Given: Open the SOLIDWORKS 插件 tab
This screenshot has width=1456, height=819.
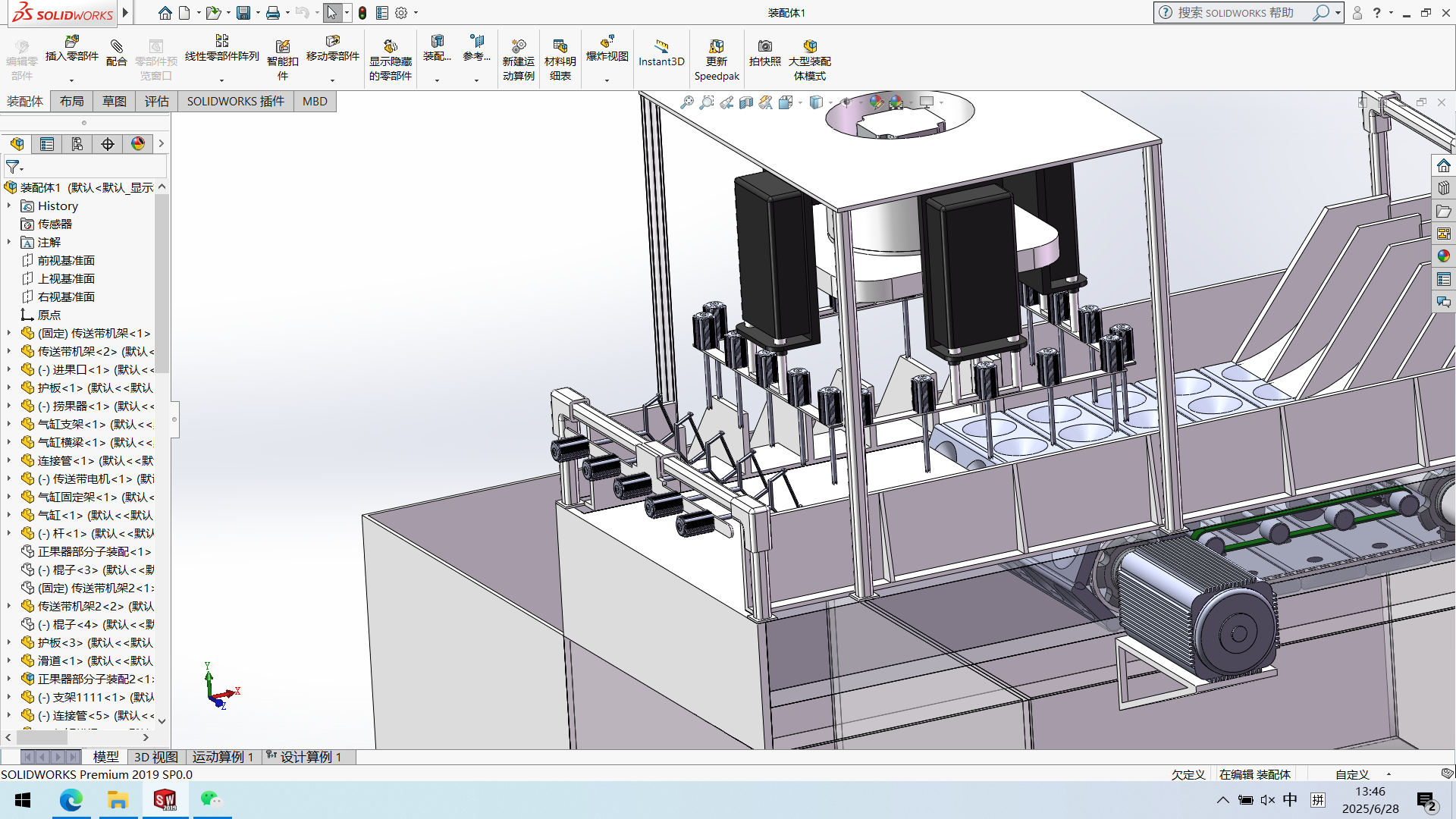Looking at the screenshot, I should coord(235,101).
